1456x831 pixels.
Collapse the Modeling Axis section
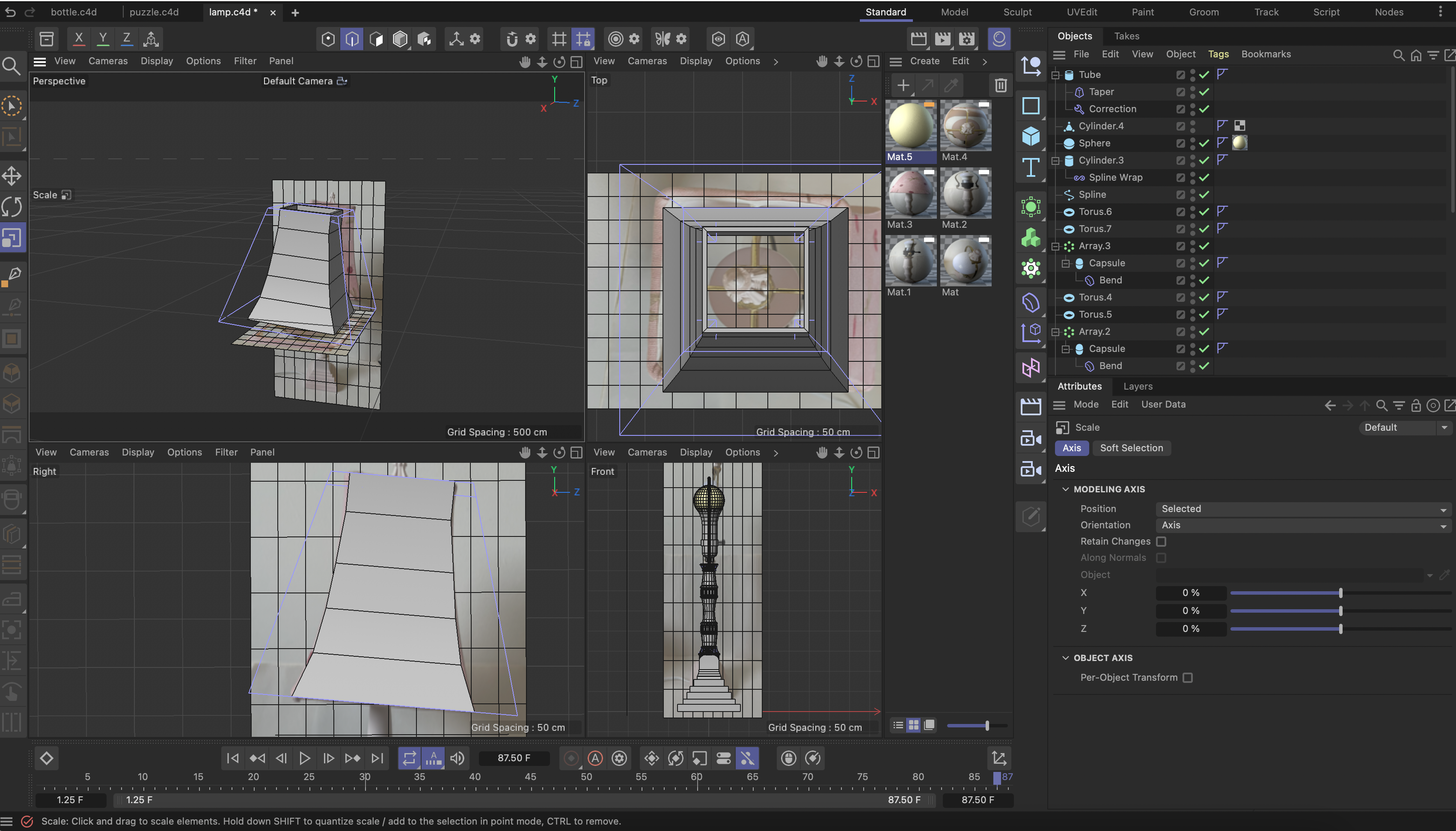click(1065, 490)
